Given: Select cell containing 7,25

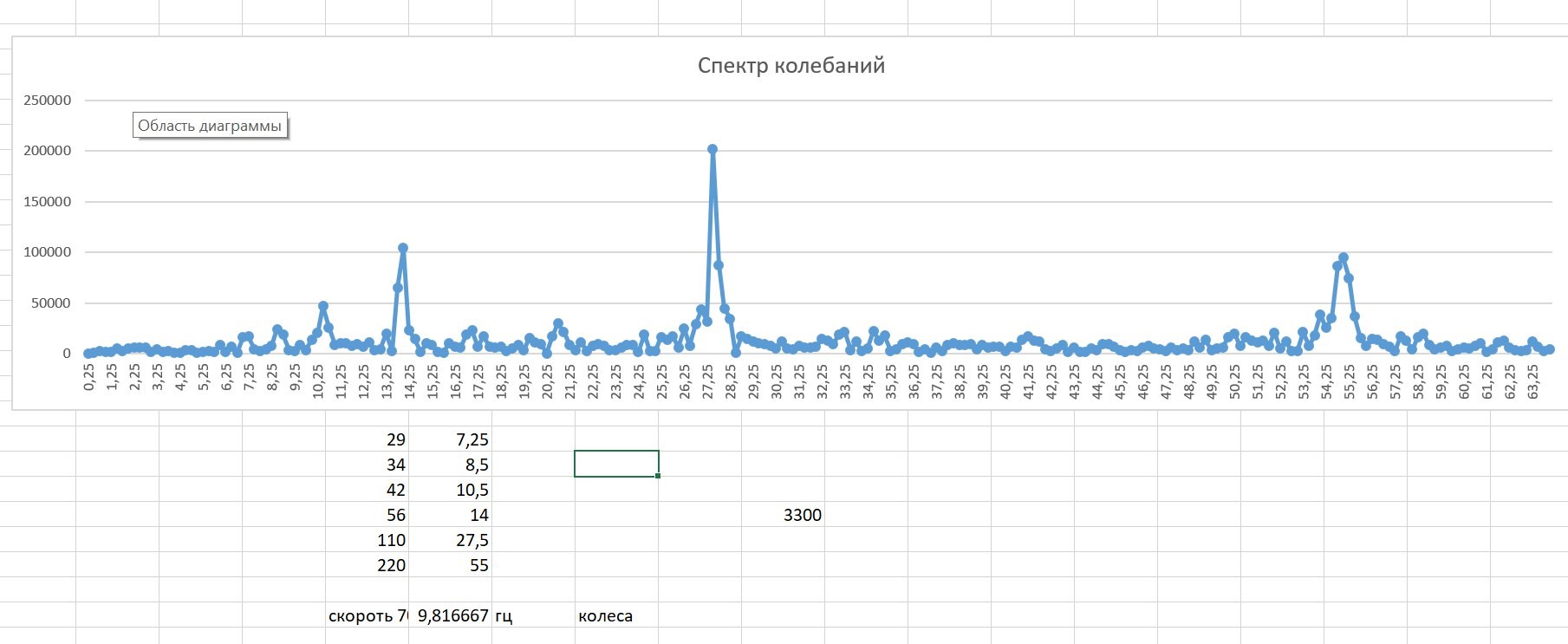Looking at the screenshot, I should (x=450, y=439).
